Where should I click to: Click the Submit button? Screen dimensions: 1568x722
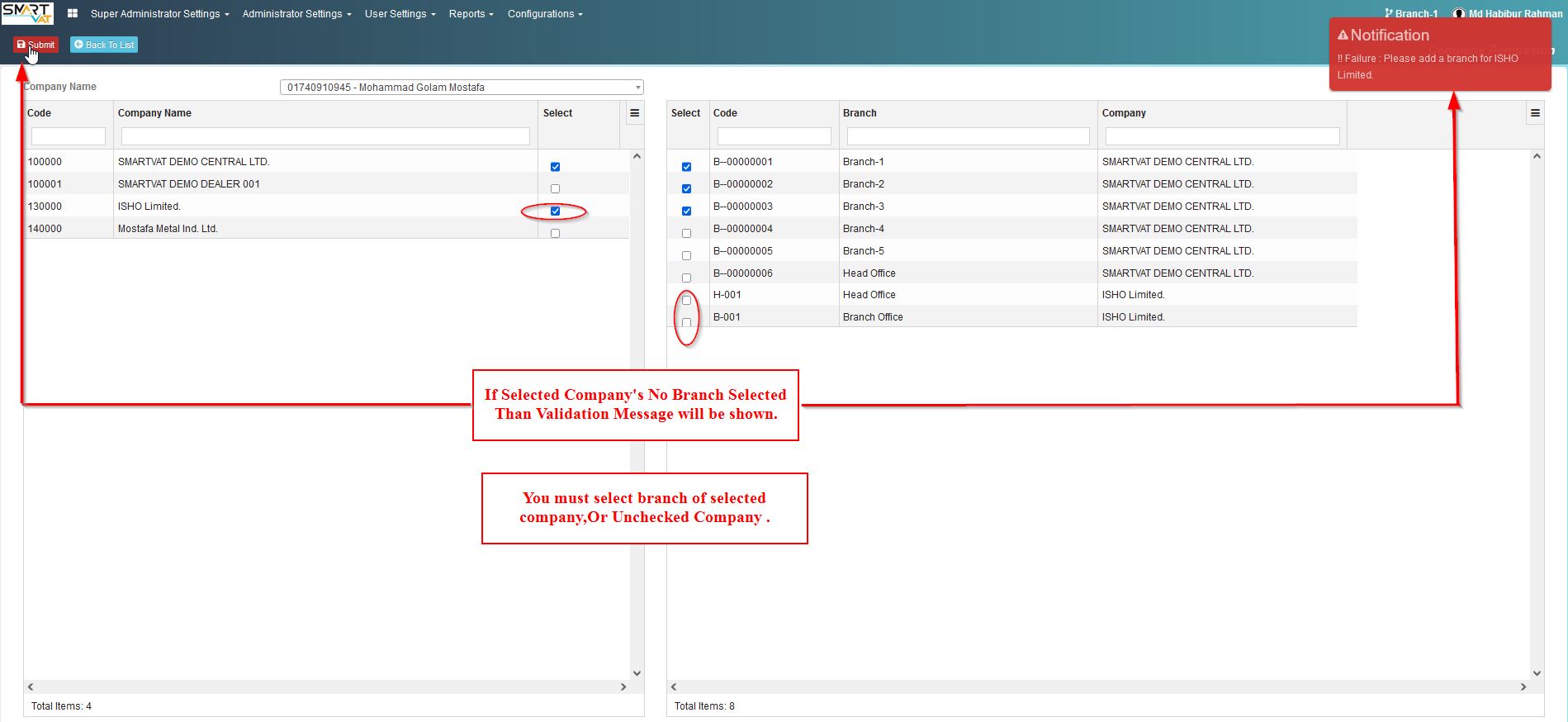(36, 45)
